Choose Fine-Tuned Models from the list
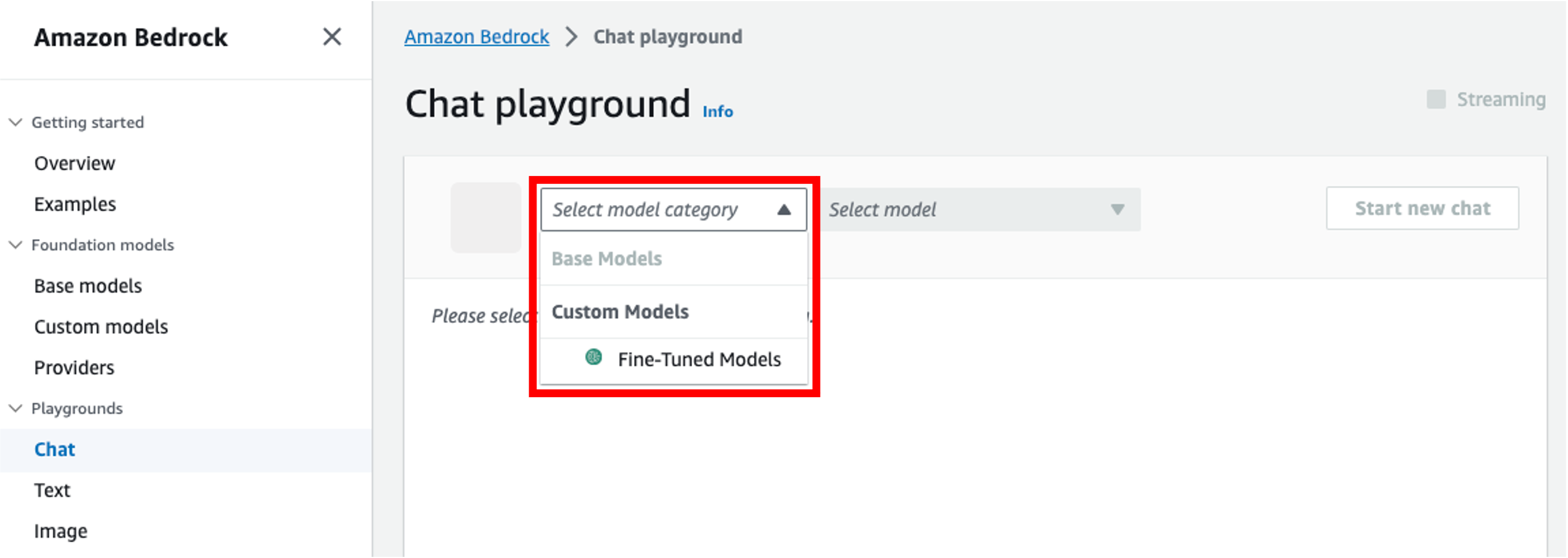Image resolution: width=1568 pixels, height=558 pixels. pos(674,360)
